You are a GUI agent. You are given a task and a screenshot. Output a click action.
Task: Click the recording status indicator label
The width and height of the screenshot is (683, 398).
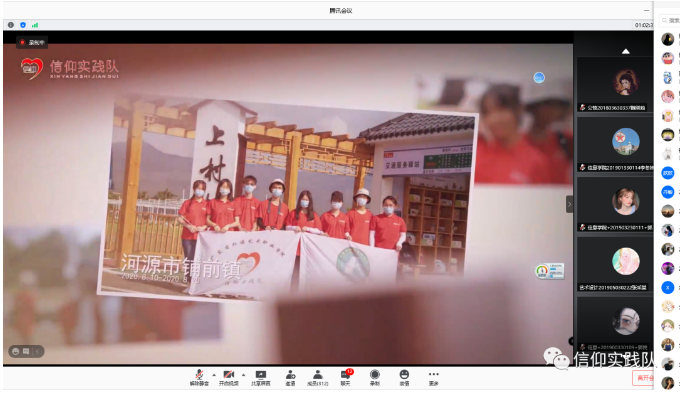pos(32,42)
